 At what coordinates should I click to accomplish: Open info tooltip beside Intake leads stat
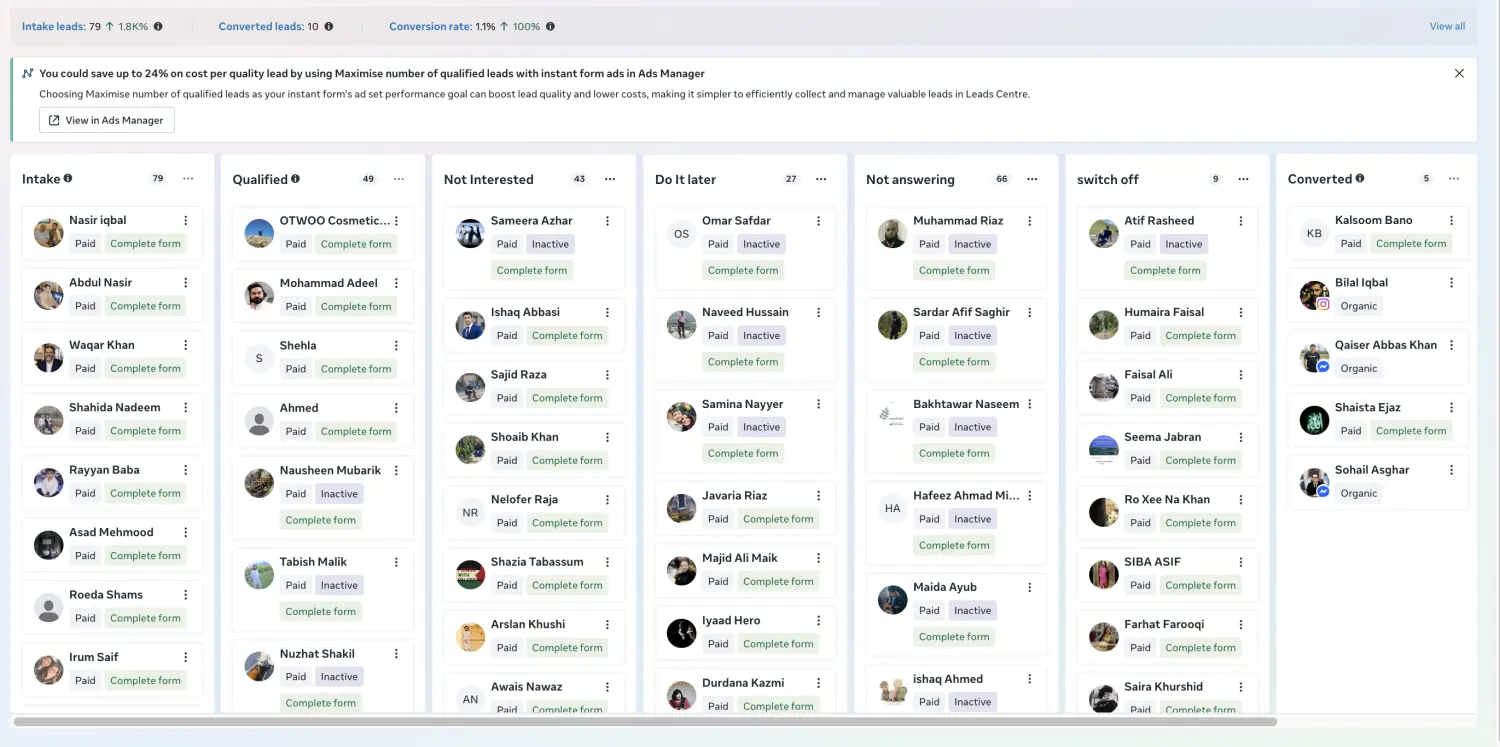coord(158,27)
